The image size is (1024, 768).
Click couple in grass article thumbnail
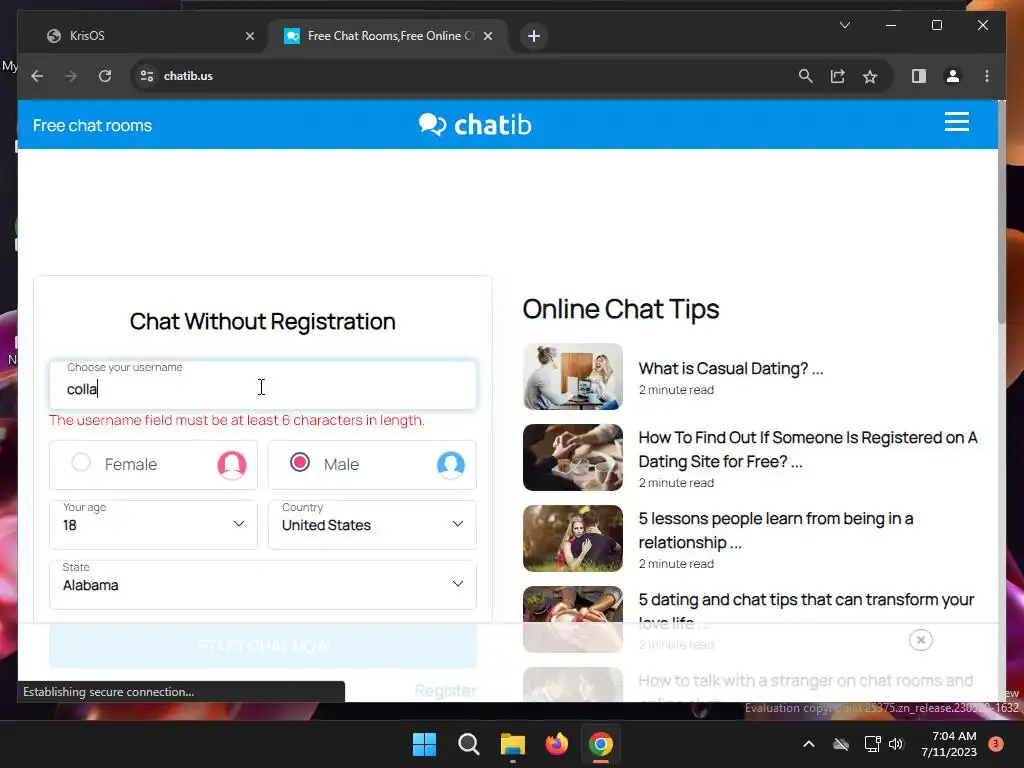click(x=573, y=538)
